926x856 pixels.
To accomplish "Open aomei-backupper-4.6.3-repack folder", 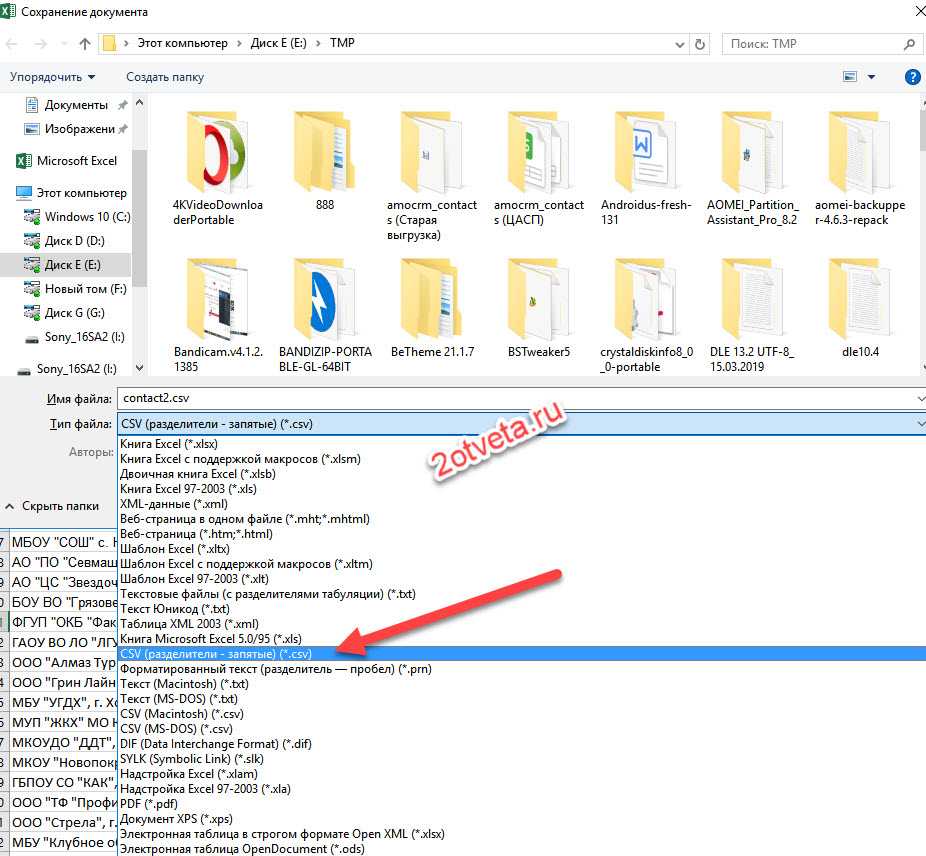I will tap(860, 168).
